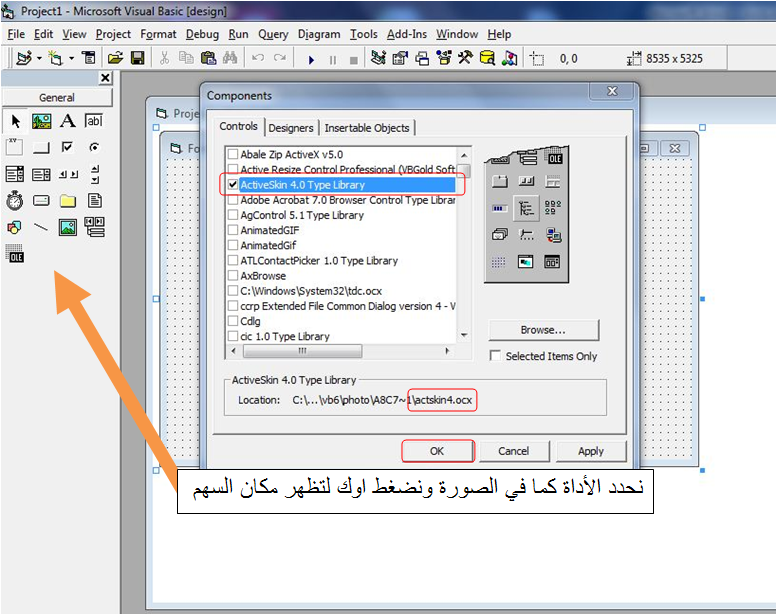Viewport: 778px width, 614px height.
Task: Click Cancel in Components dialog
Action: (x=514, y=451)
